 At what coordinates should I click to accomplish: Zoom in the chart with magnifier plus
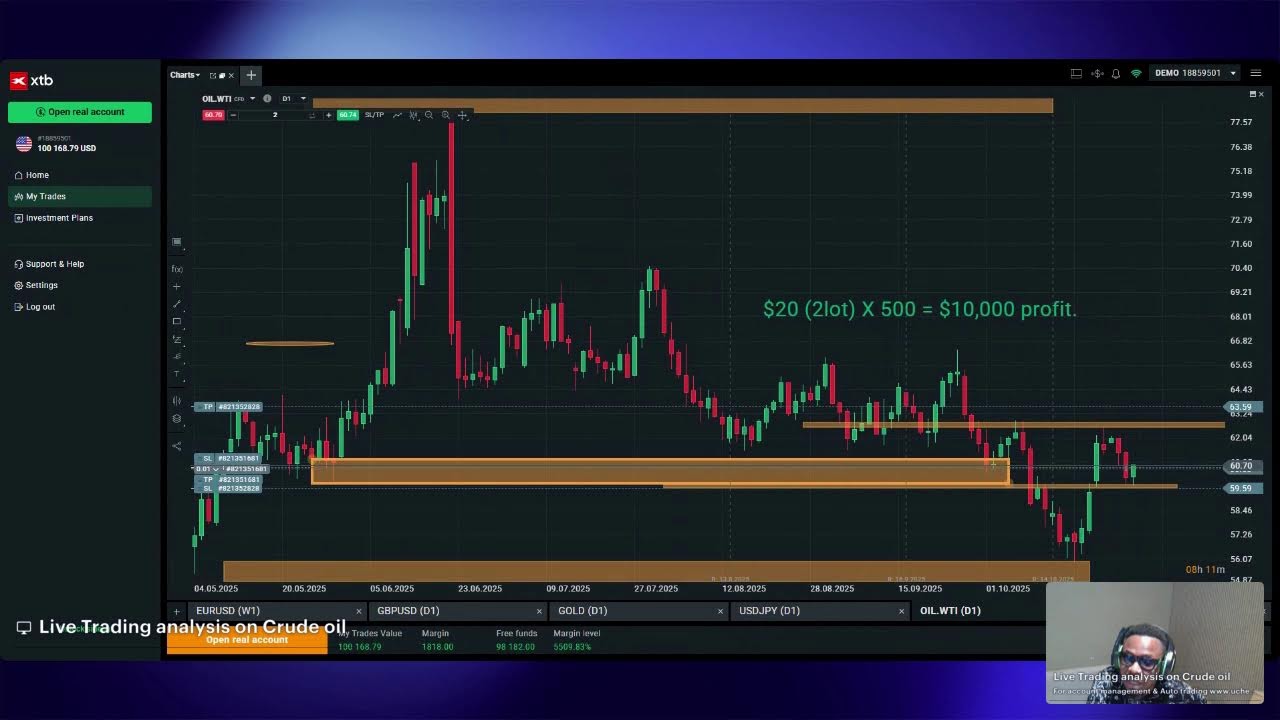pos(445,115)
